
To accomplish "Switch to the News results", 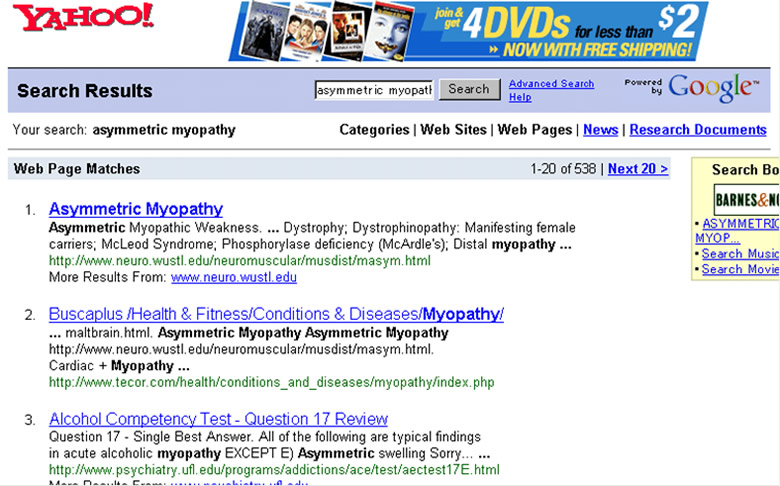I will [x=600, y=130].
